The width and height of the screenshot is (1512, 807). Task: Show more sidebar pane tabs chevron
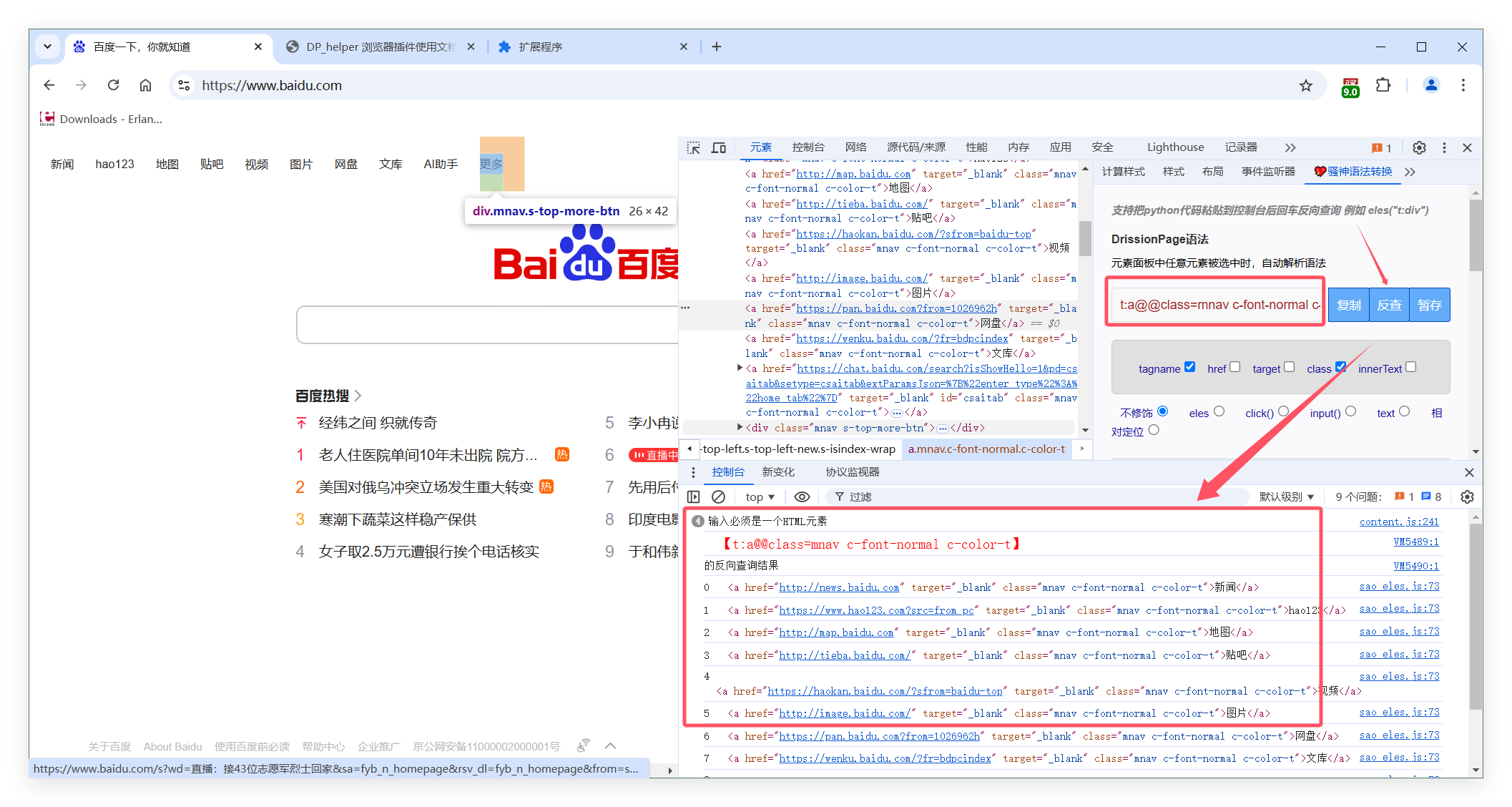click(1410, 172)
